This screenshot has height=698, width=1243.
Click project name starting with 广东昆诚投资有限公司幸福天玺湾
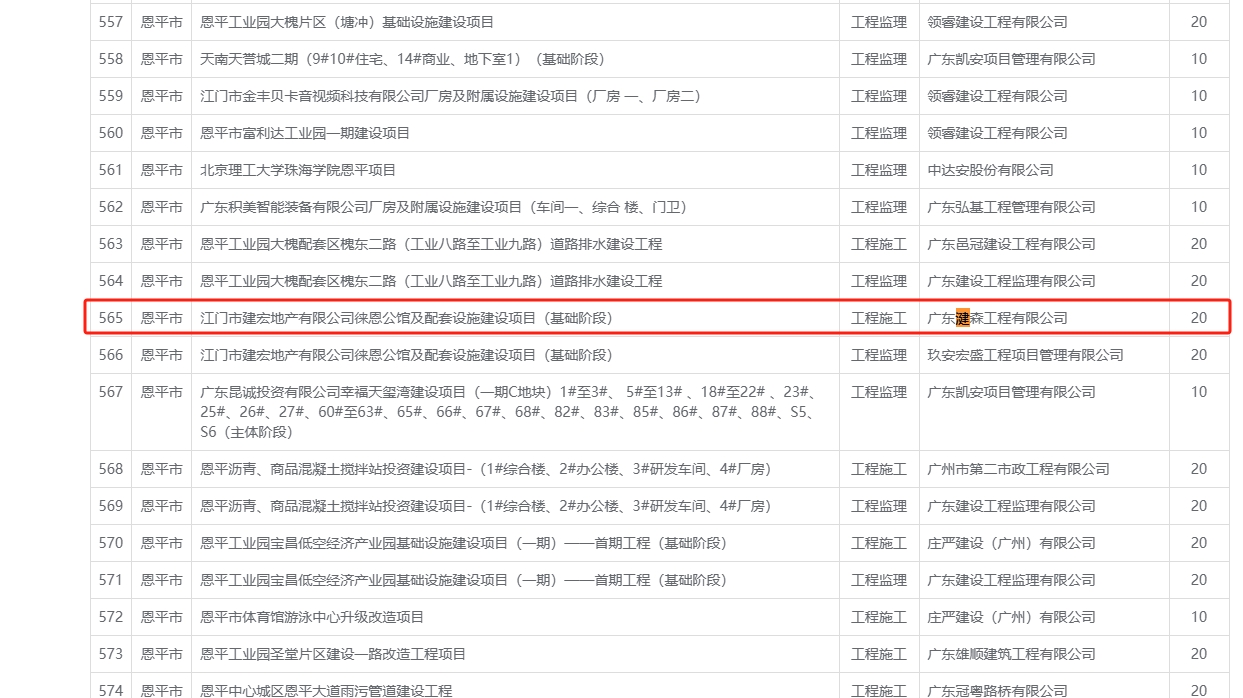[508, 412]
